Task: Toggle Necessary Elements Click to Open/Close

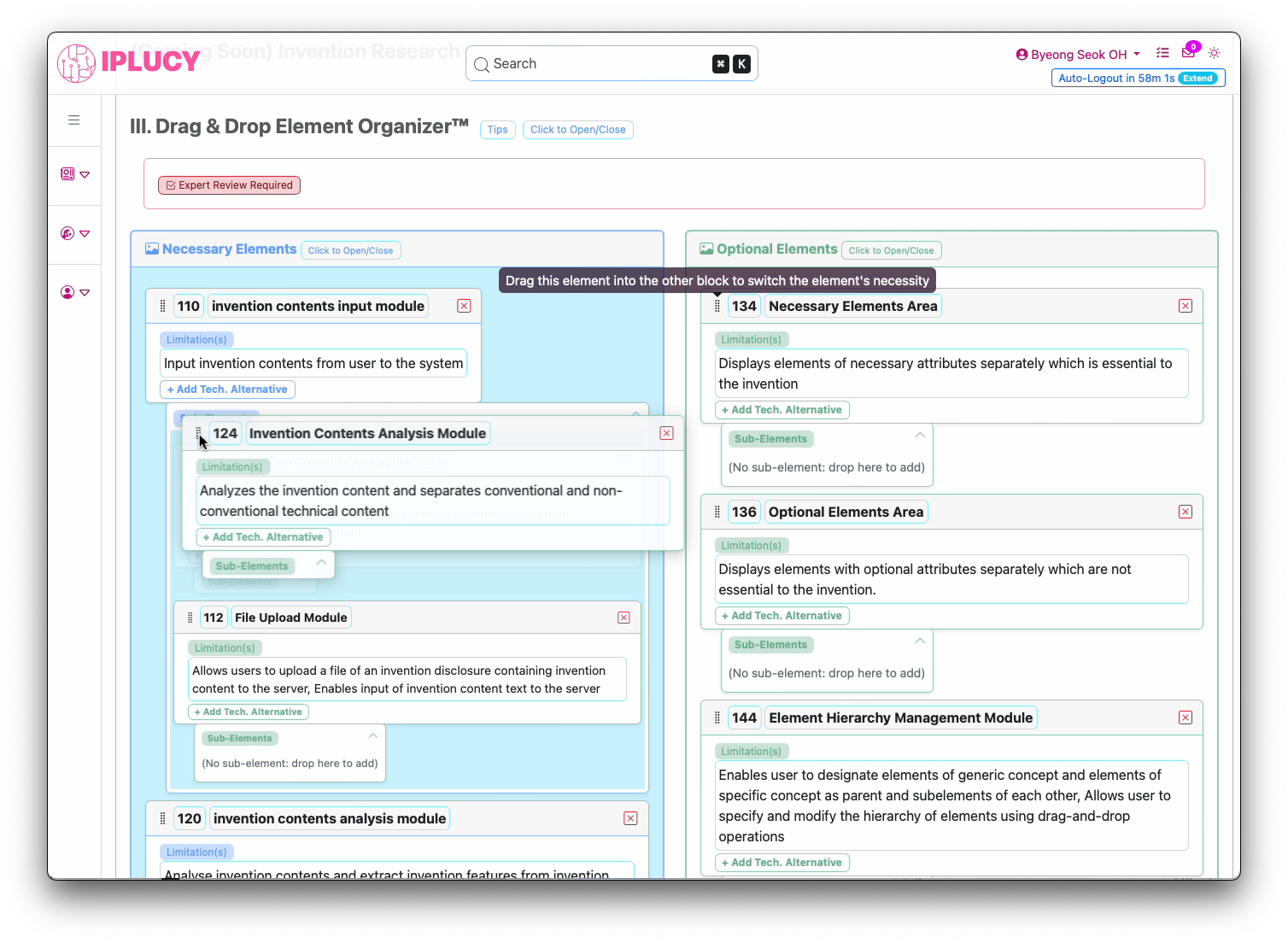Action: (350, 250)
